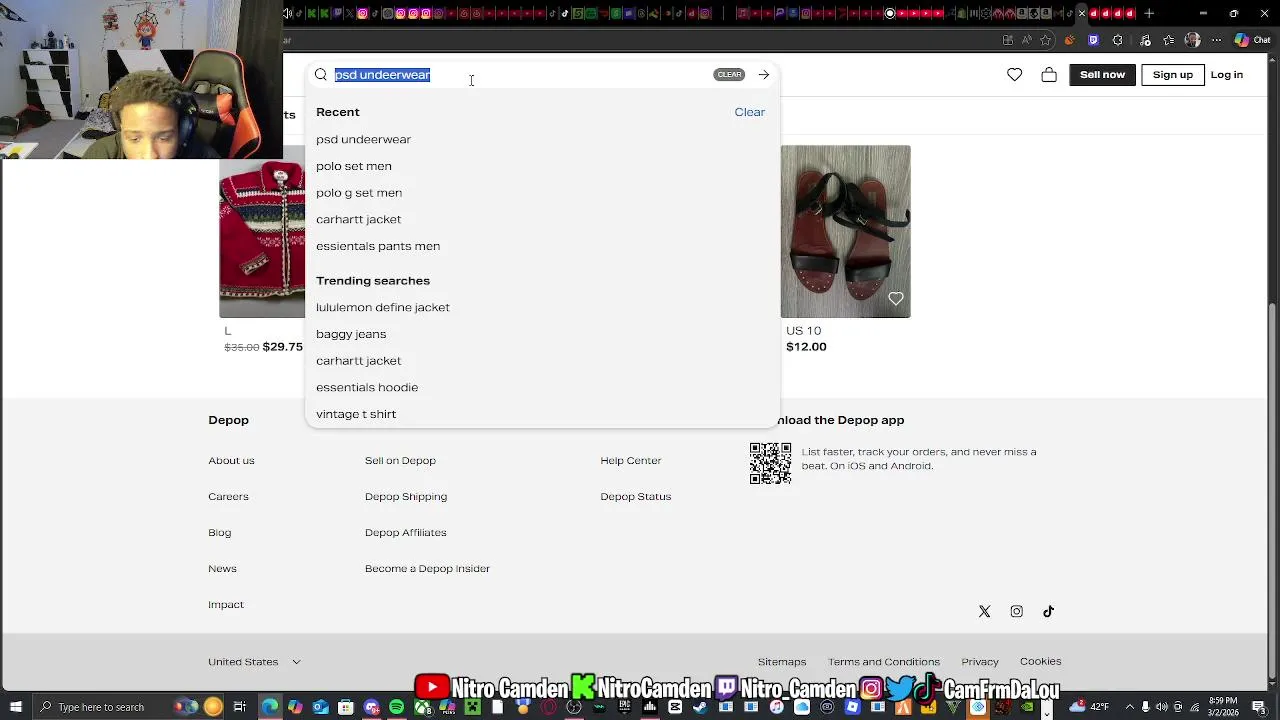Image resolution: width=1280 pixels, height=720 pixels.
Task: Click the Windows taskbar search box
Action: (x=126, y=707)
